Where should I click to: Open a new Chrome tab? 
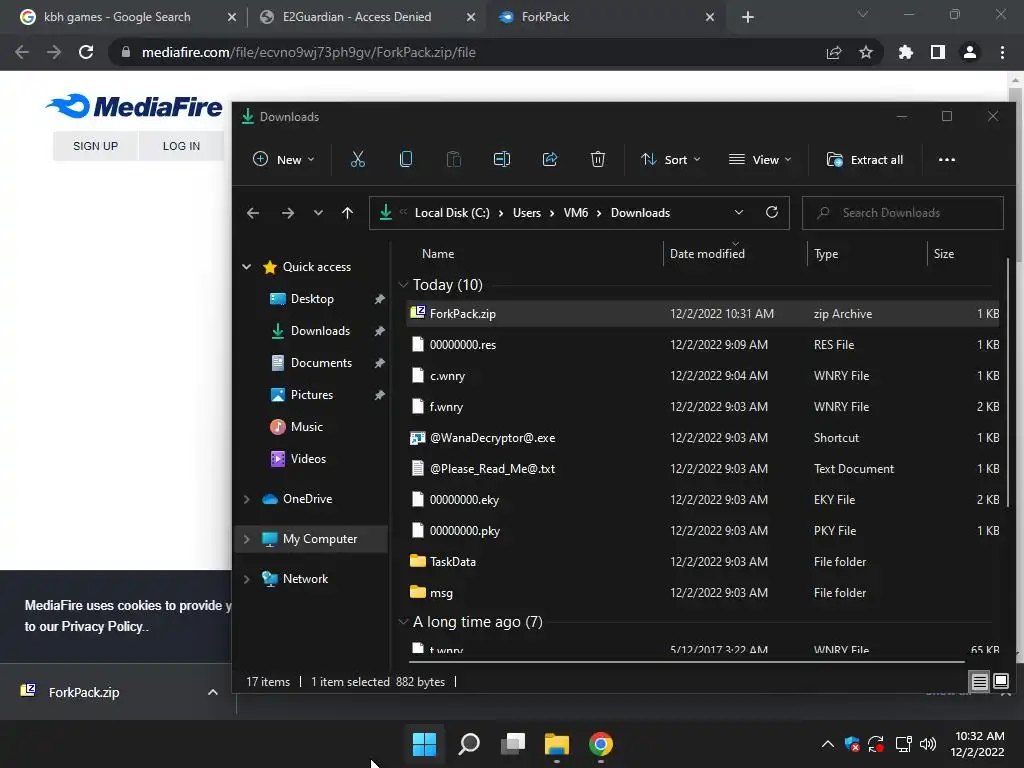coord(748,17)
